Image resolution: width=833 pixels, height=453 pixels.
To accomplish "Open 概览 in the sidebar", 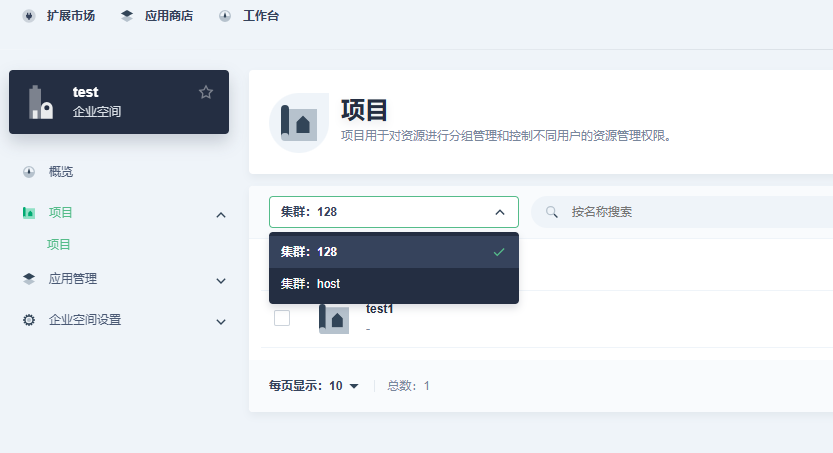I will click(61, 172).
